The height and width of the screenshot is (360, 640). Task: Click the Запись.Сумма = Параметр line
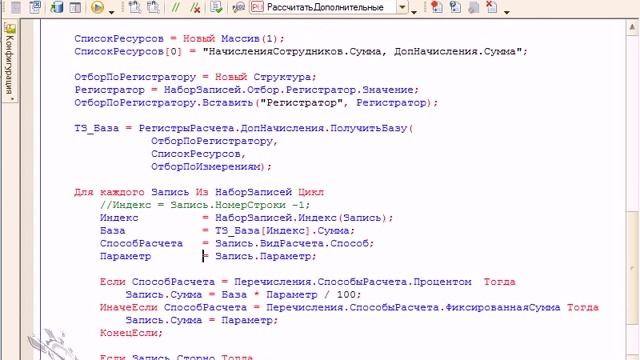(202, 320)
